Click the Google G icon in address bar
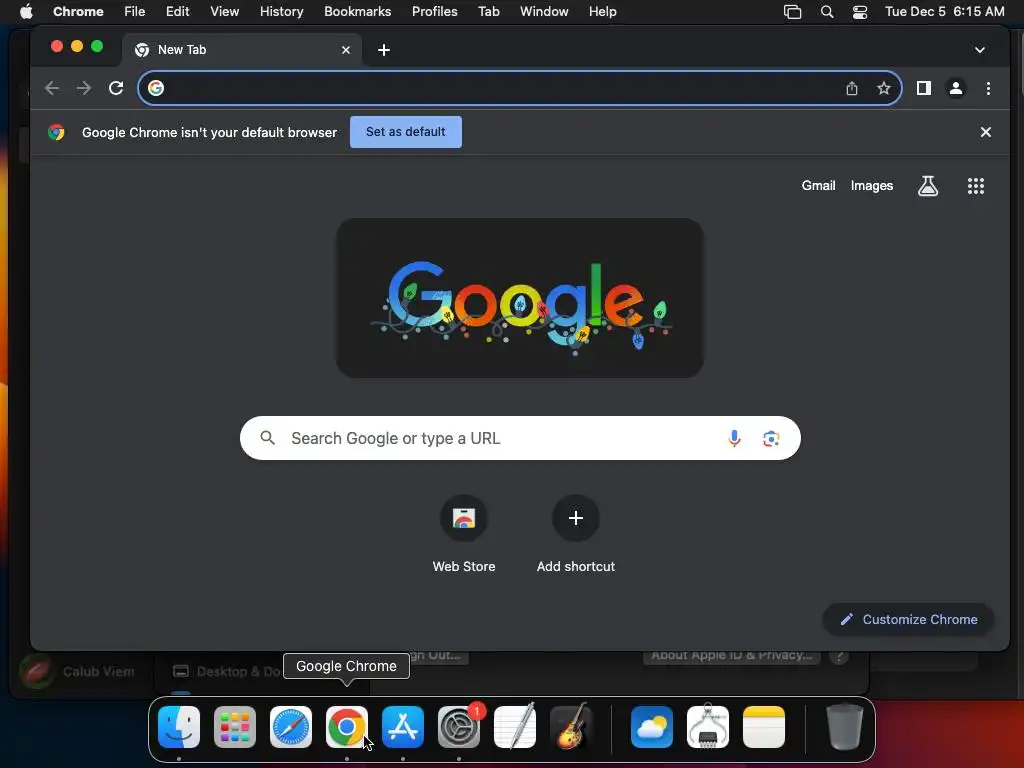 click(155, 88)
